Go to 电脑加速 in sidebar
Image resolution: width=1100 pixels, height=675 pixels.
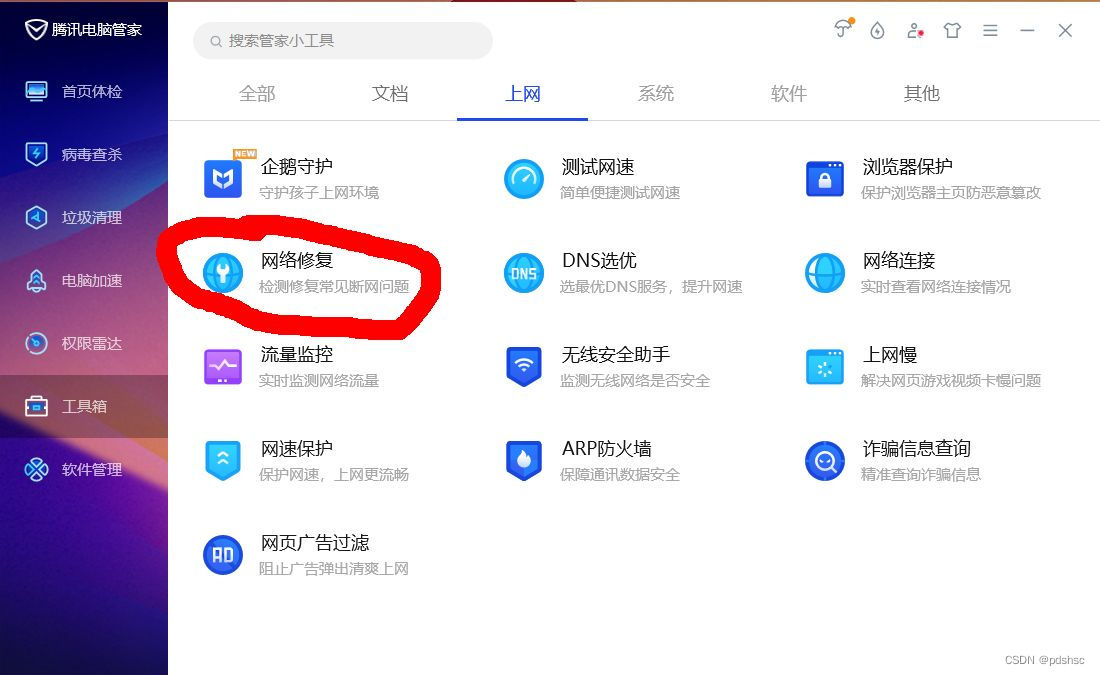(x=84, y=281)
